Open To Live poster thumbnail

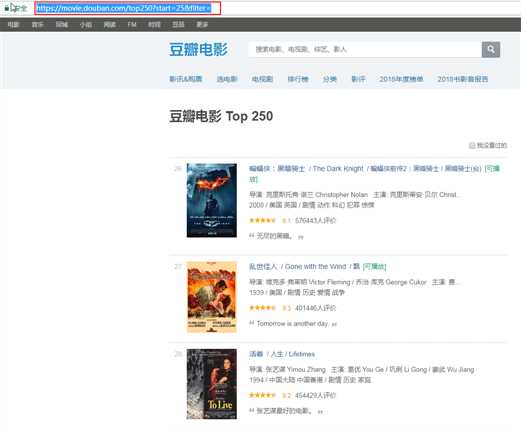pos(212,384)
